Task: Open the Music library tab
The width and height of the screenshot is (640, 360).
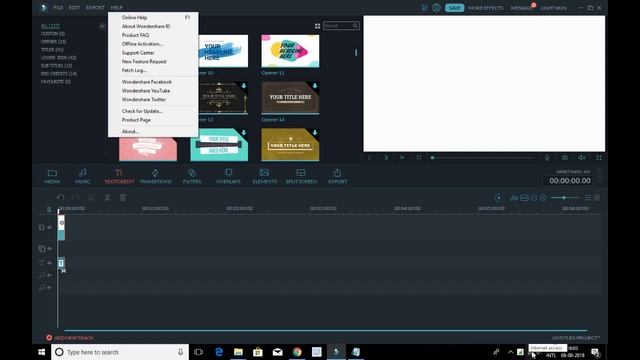Action: pyautogui.click(x=82, y=176)
